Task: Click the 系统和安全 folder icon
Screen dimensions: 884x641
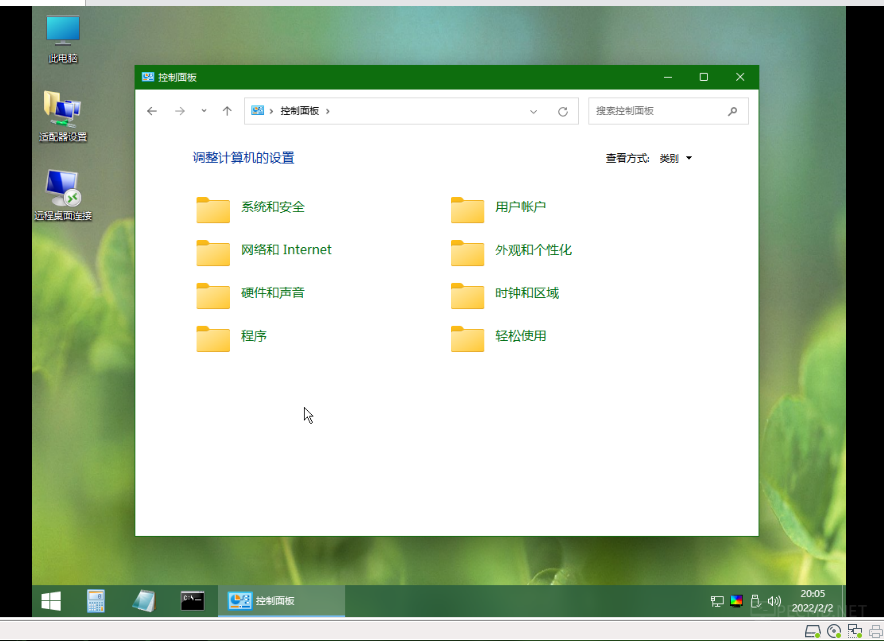Action: 213,210
